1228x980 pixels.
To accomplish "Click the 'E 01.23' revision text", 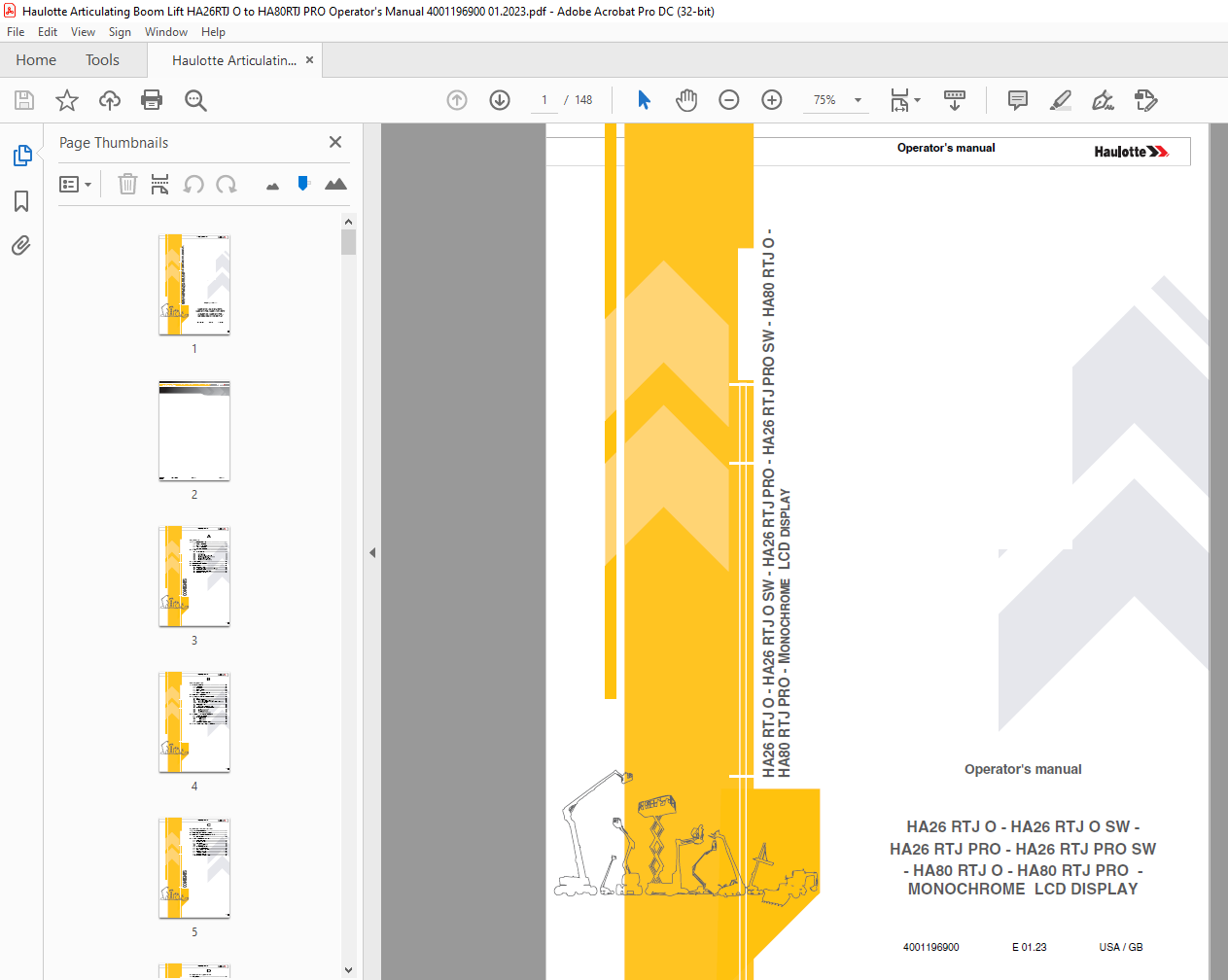I will [1030, 947].
